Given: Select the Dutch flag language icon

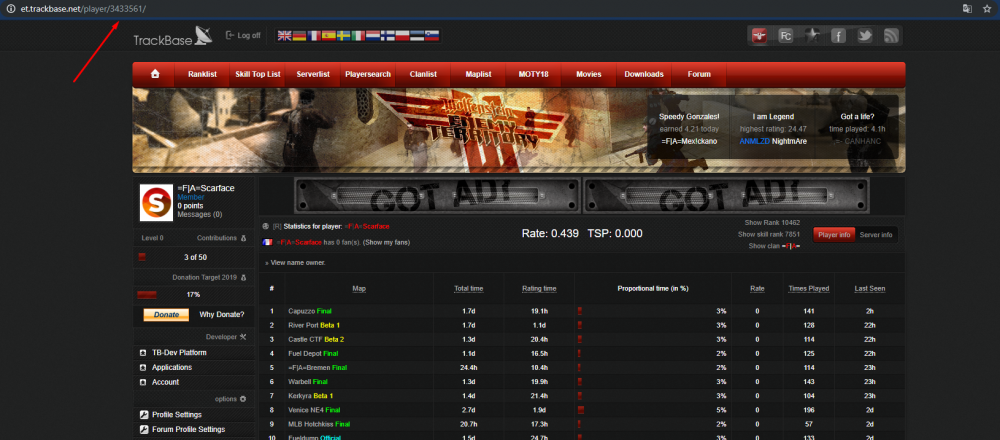Looking at the screenshot, I should (x=373, y=36).
